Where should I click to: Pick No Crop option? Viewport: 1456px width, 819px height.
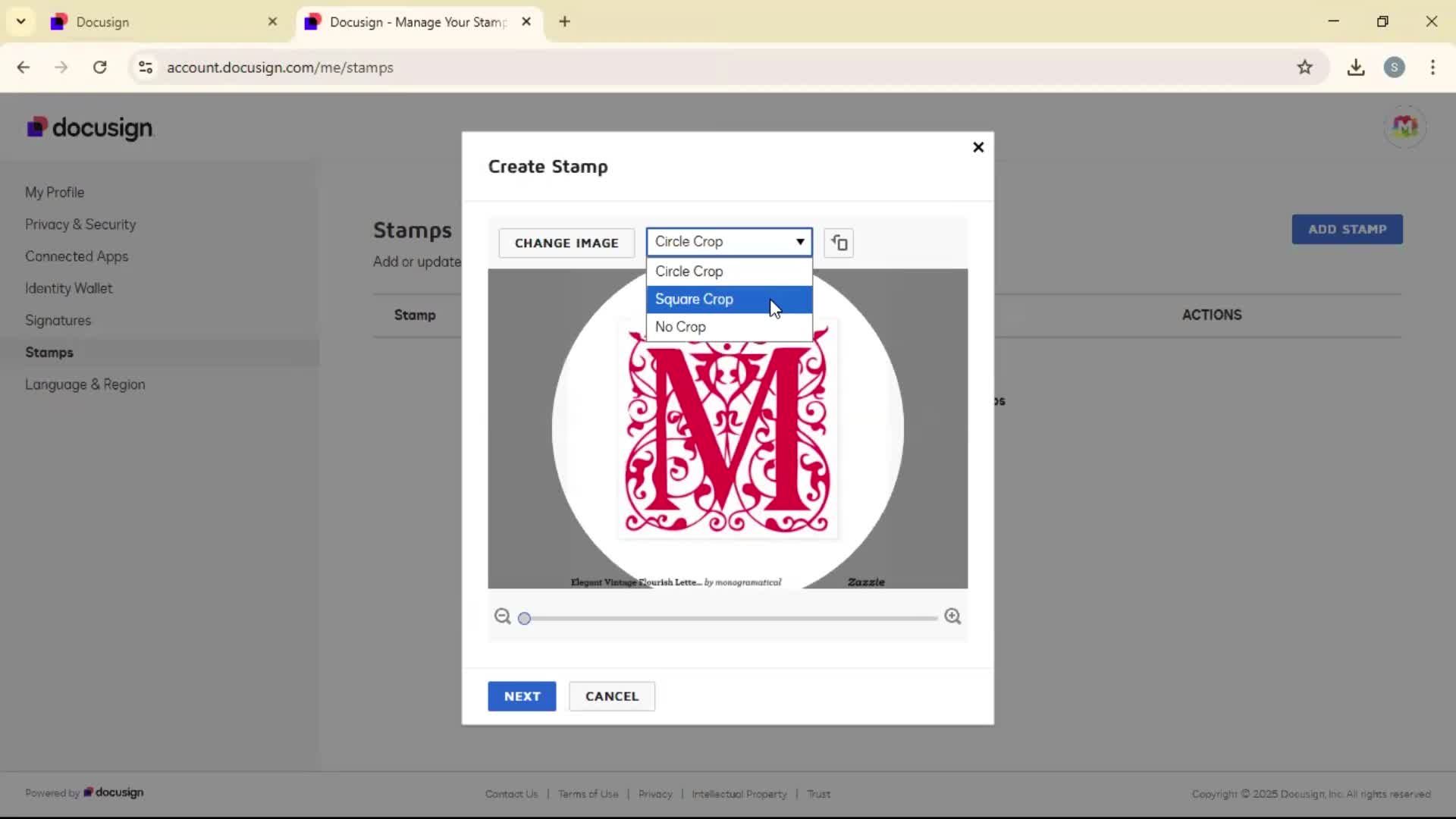click(729, 327)
